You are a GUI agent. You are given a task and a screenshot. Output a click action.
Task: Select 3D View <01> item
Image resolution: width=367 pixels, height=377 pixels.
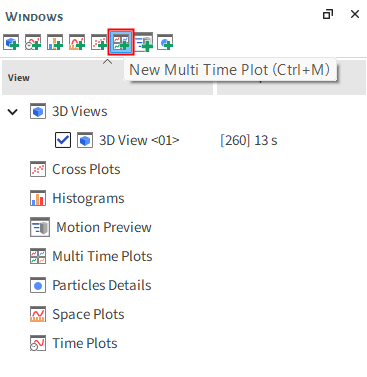(139, 140)
